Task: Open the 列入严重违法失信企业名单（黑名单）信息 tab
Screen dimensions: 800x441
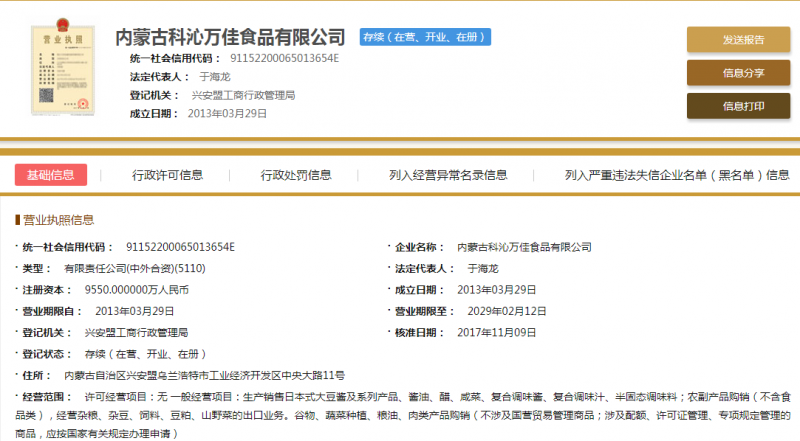Action: pyautogui.click(x=677, y=175)
